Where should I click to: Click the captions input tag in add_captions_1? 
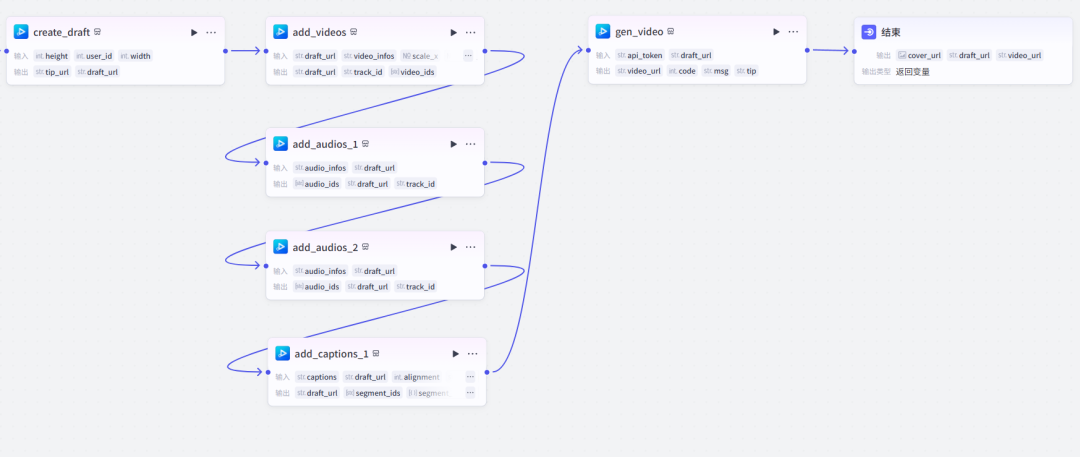tap(317, 377)
